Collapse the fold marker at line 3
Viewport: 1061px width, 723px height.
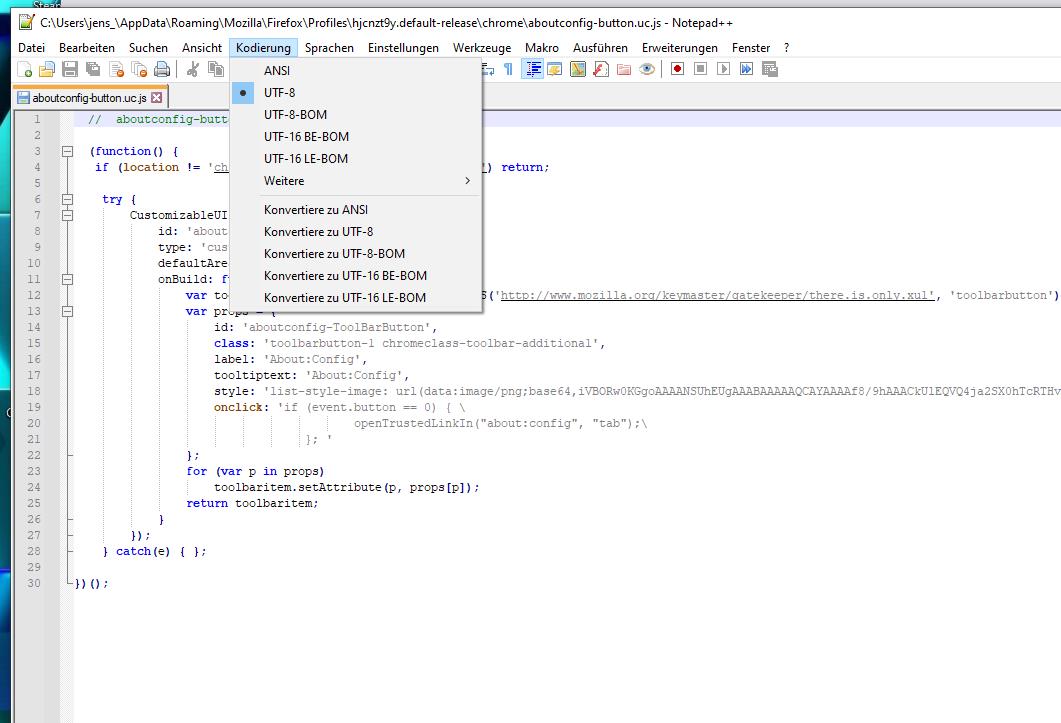click(68, 151)
